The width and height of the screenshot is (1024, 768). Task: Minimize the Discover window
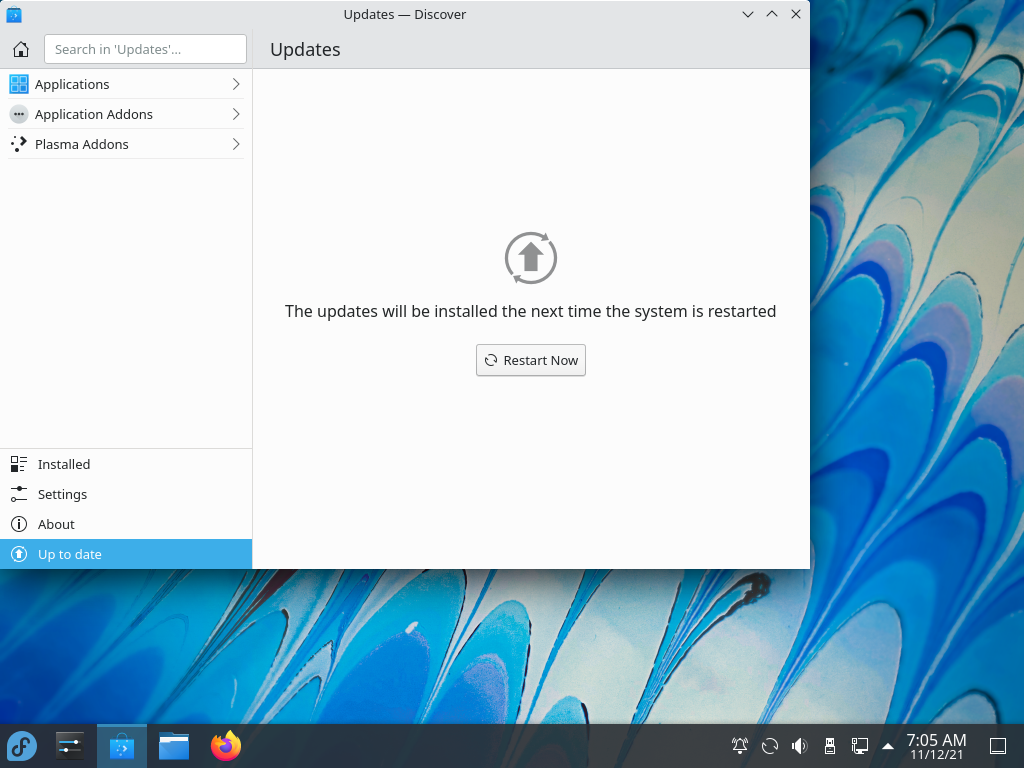pyautogui.click(x=748, y=14)
